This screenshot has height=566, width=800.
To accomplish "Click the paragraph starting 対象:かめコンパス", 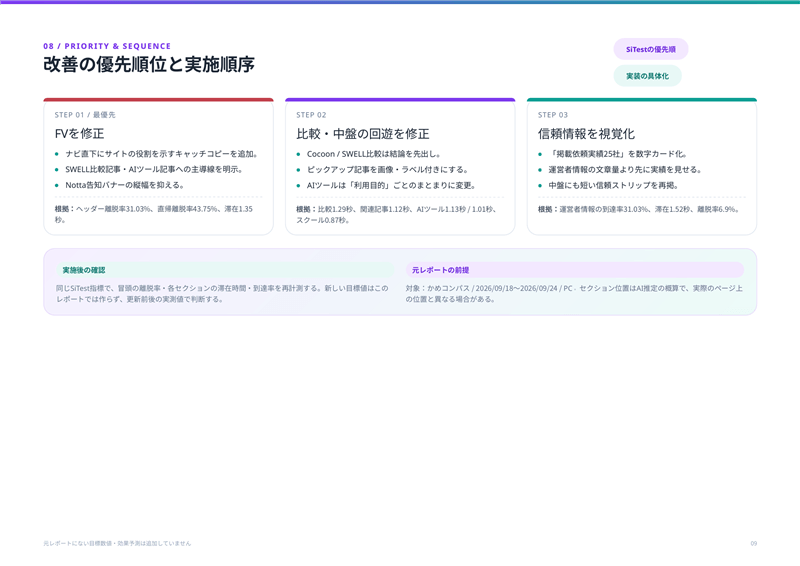I will 574,293.
